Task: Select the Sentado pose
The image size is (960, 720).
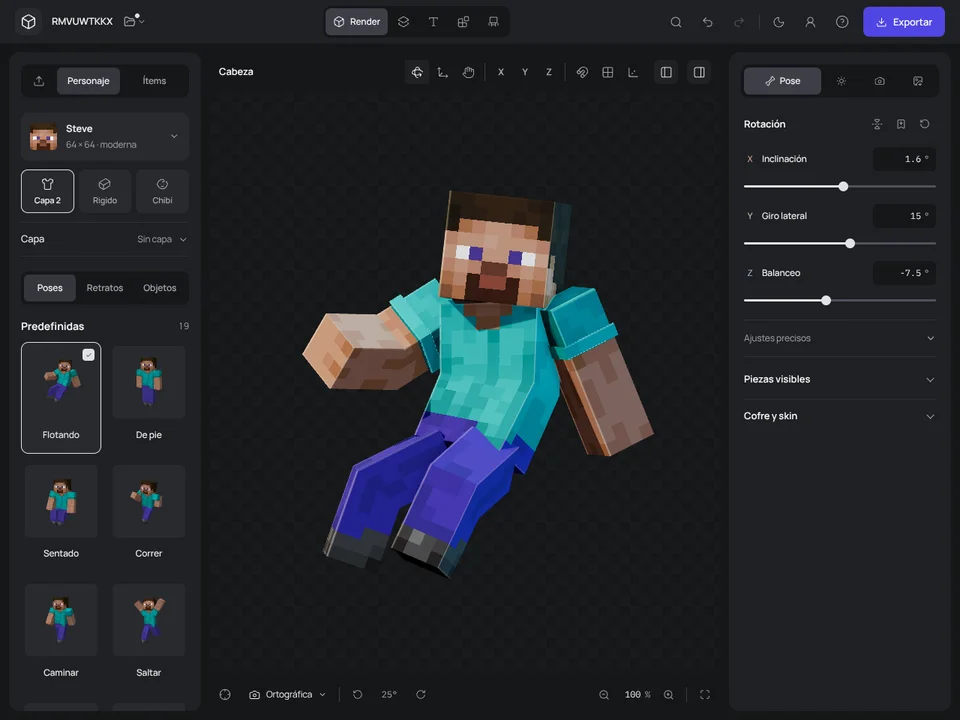Action: (61, 513)
